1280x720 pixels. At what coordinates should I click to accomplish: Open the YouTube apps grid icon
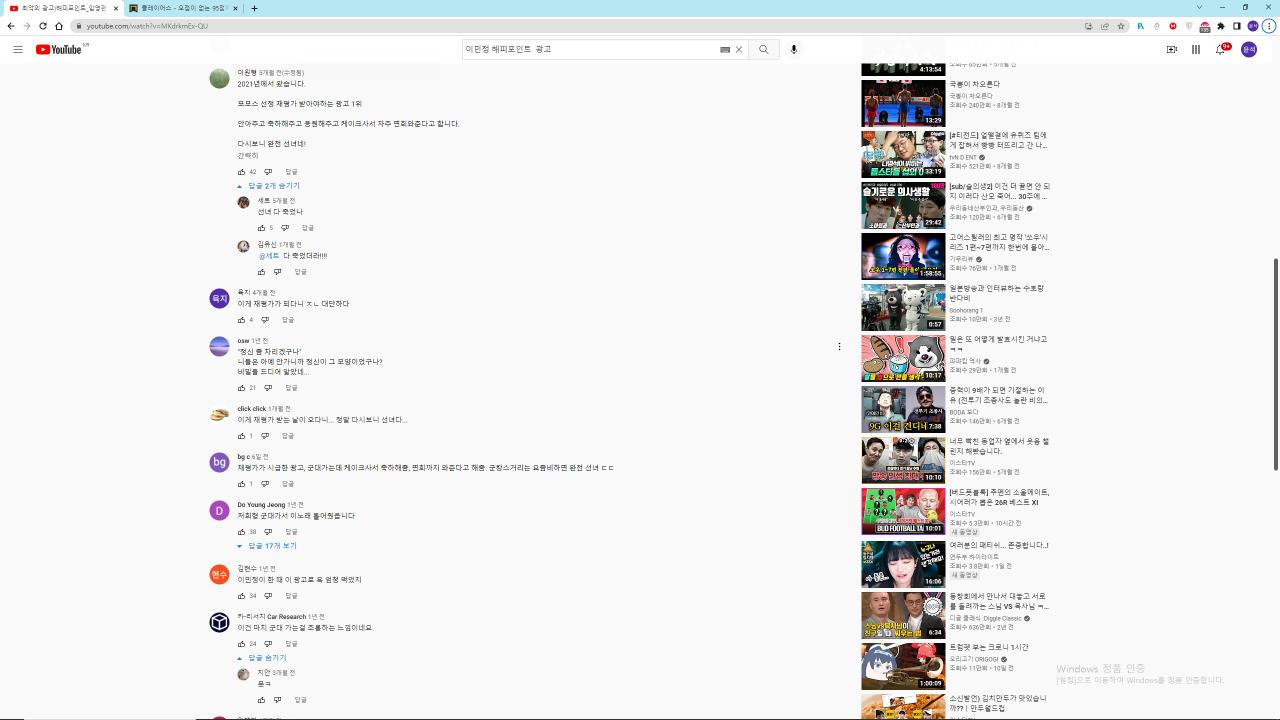[1195, 49]
